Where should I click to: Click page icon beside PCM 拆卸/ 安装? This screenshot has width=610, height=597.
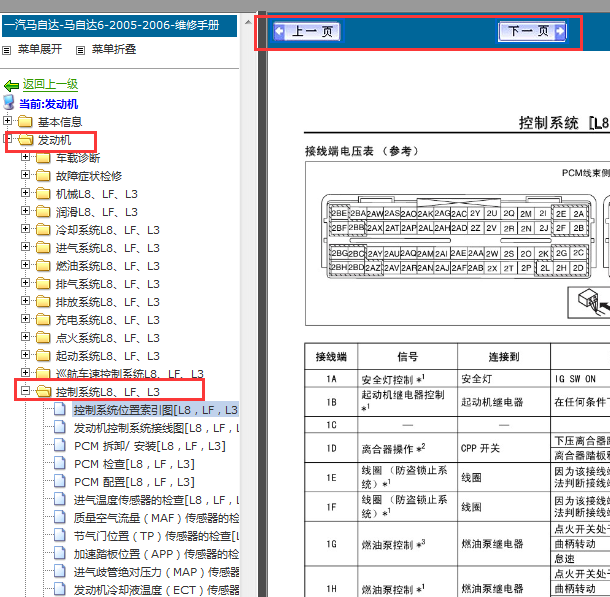60,445
